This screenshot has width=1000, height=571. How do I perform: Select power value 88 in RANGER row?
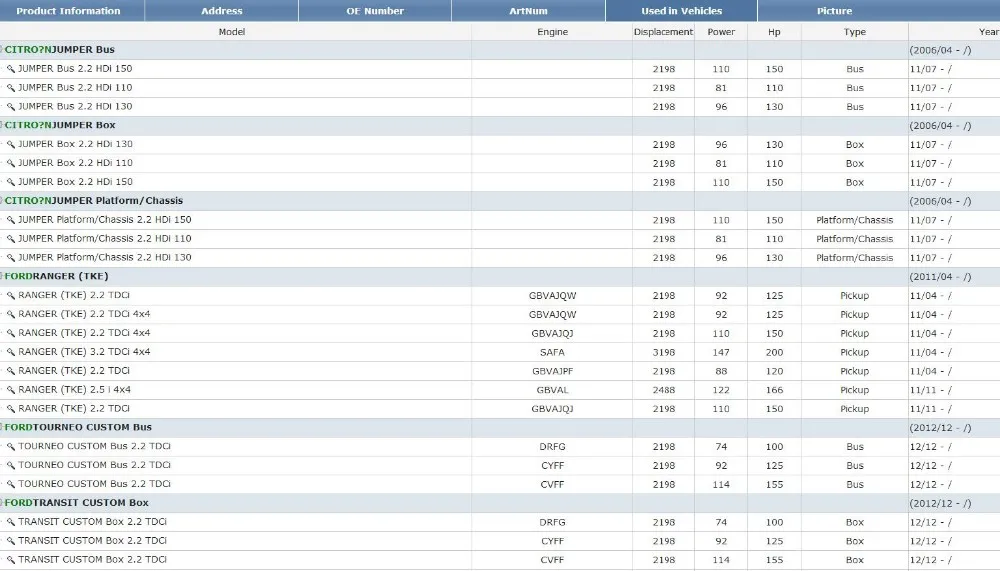coord(721,371)
